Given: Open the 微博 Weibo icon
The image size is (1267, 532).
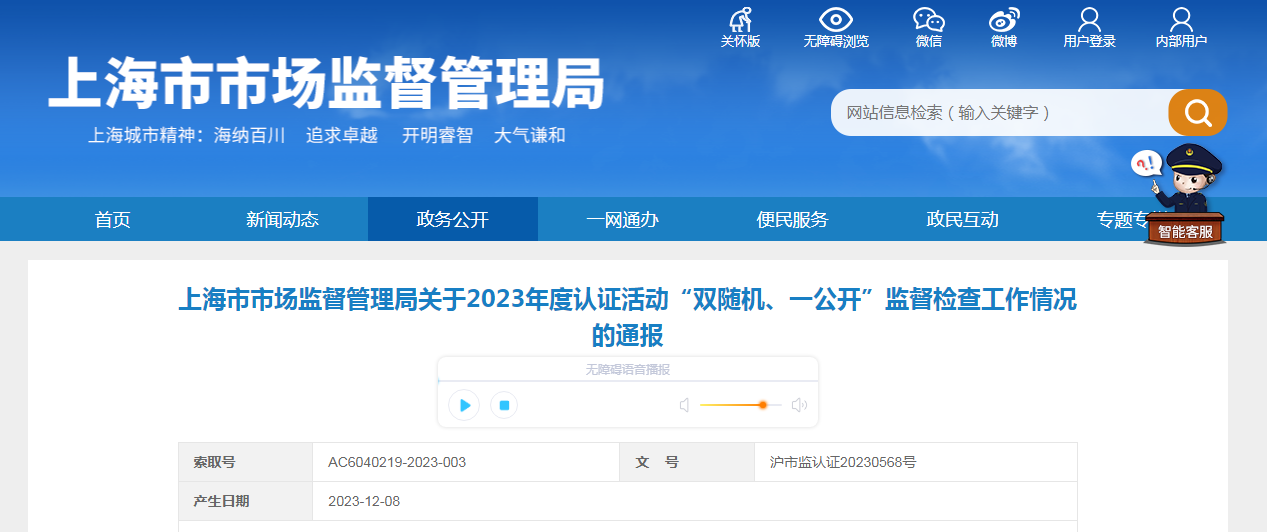Looking at the screenshot, I should pos(1004,19).
